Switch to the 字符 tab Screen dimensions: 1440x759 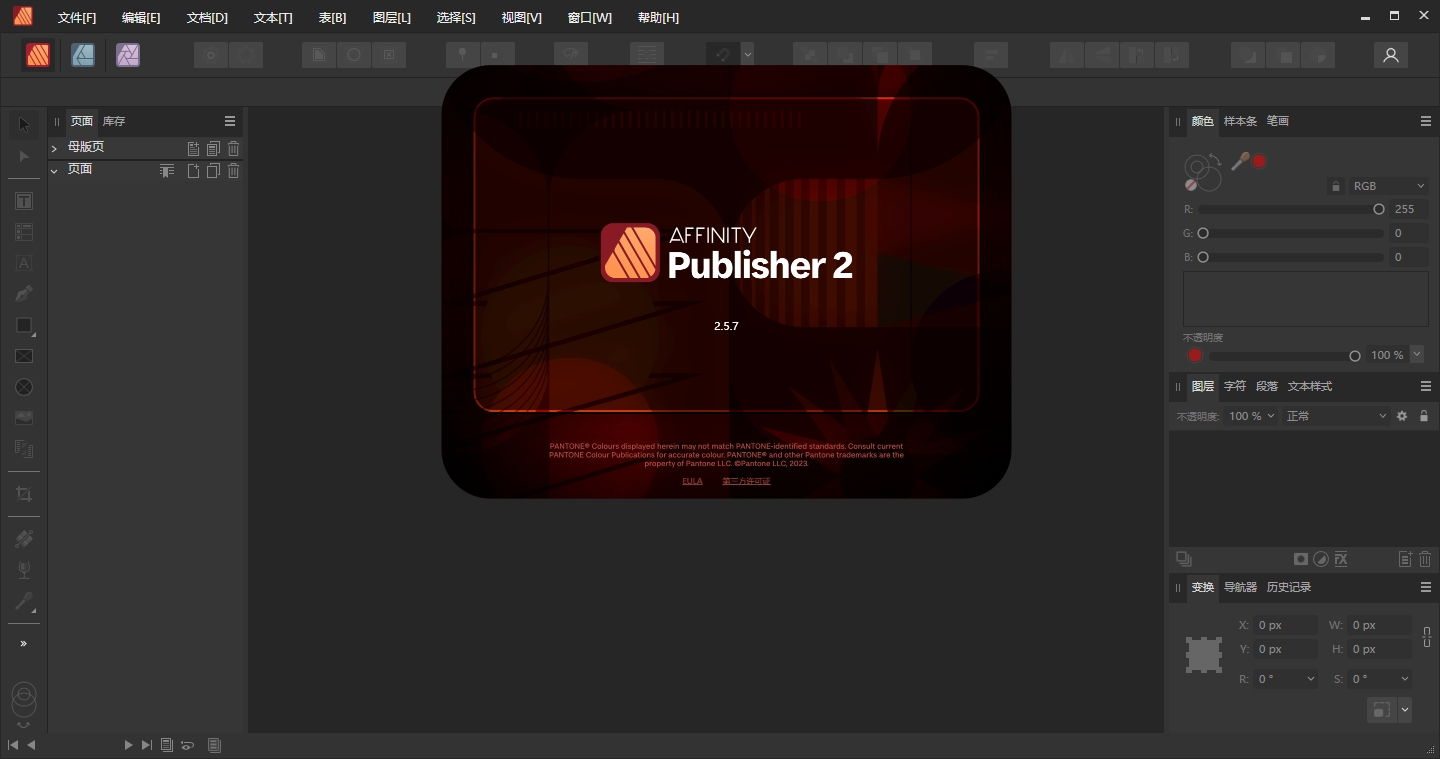1235,386
